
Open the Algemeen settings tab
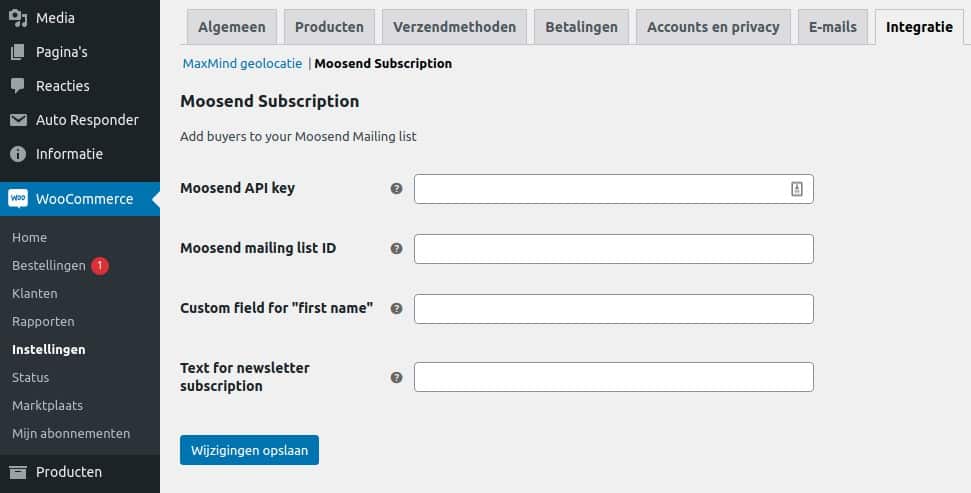coord(232,27)
